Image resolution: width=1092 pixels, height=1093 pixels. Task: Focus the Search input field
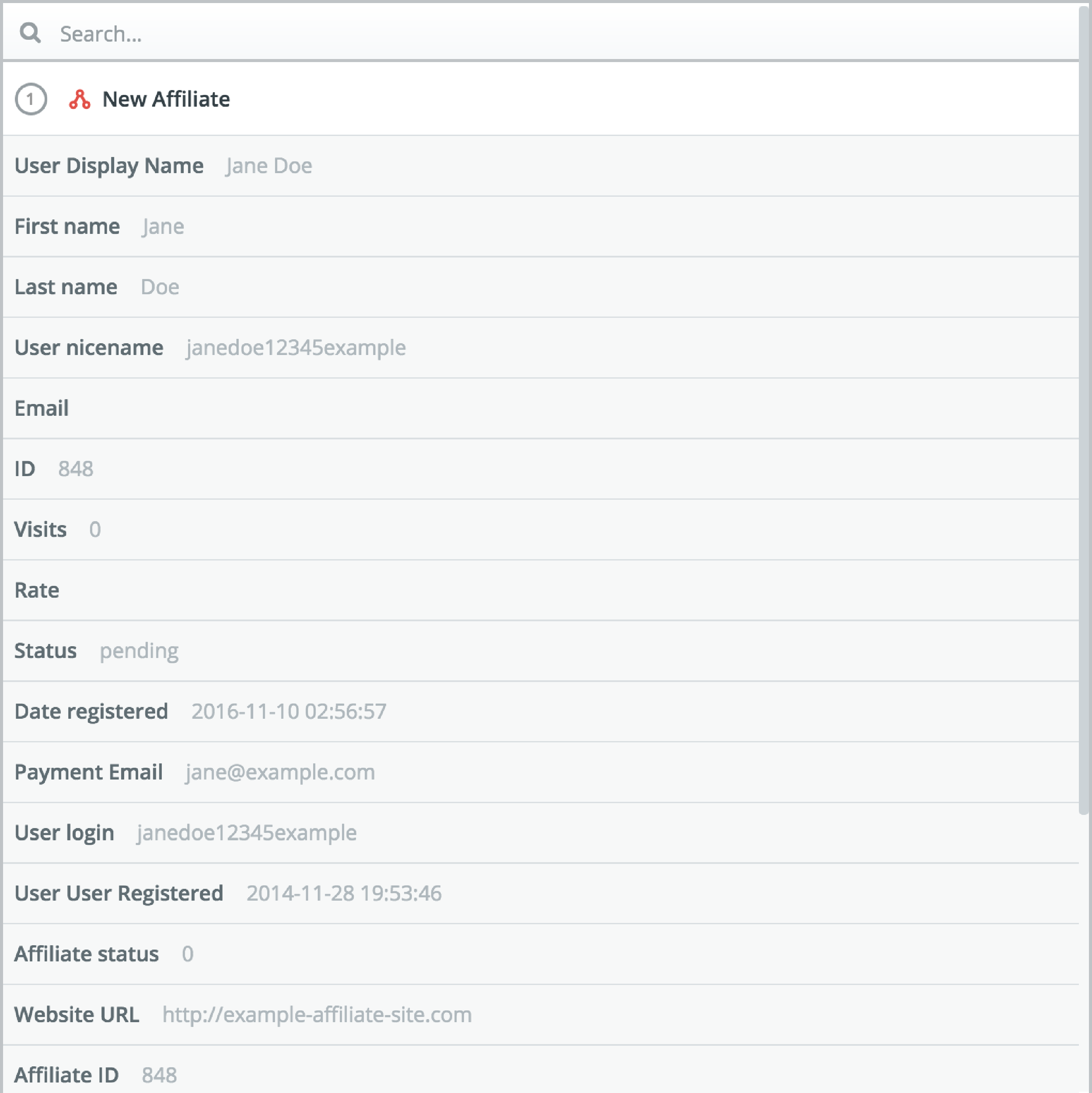(x=541, y=33)
